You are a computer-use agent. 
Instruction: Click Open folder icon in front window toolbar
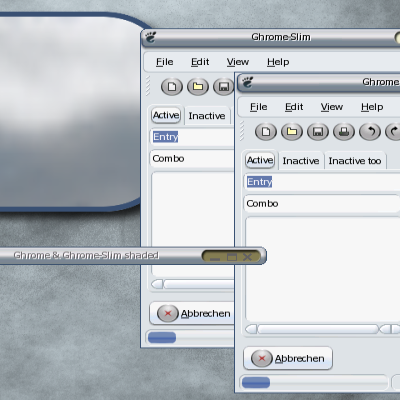(x=292, y=132)
